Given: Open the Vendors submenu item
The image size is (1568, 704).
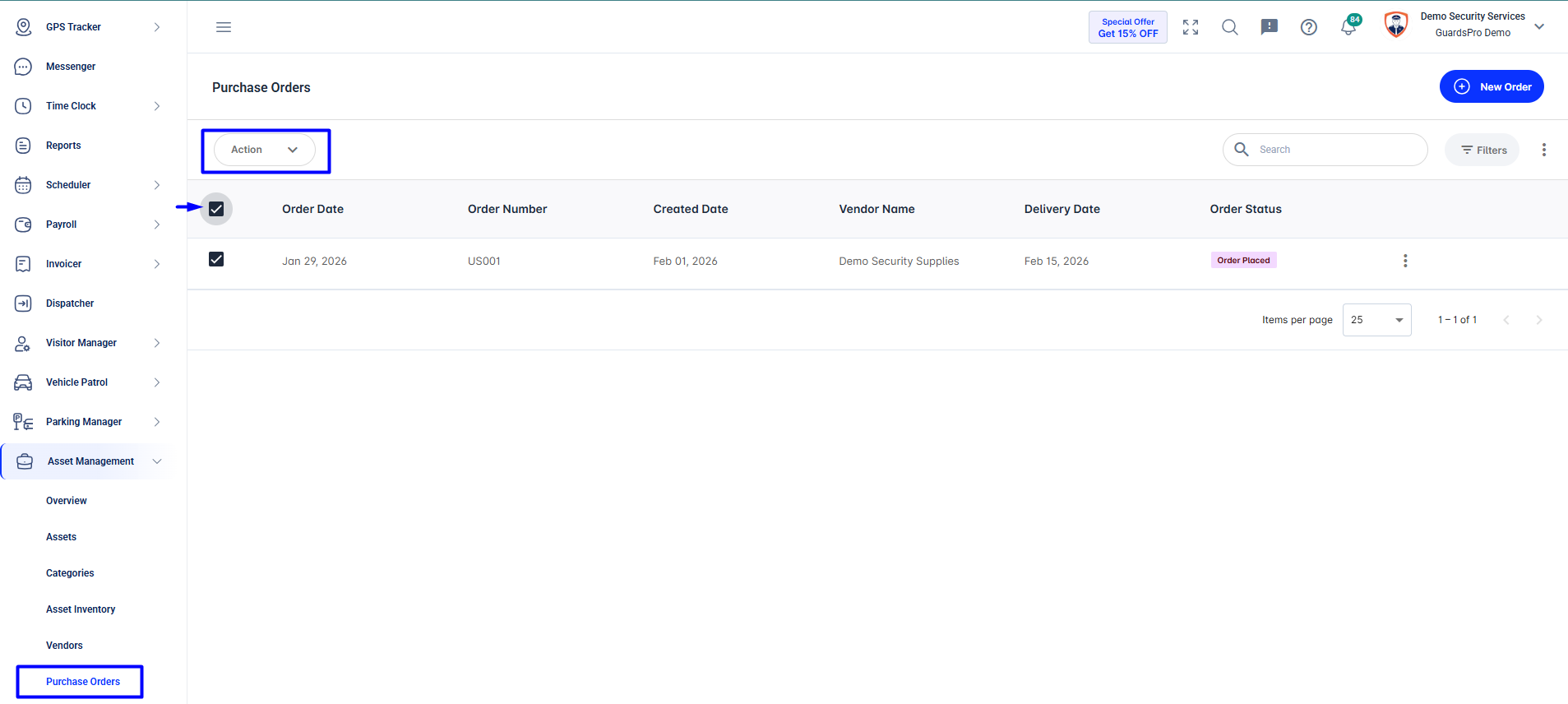Looking at the screenshot, I should tap(64, 646).
